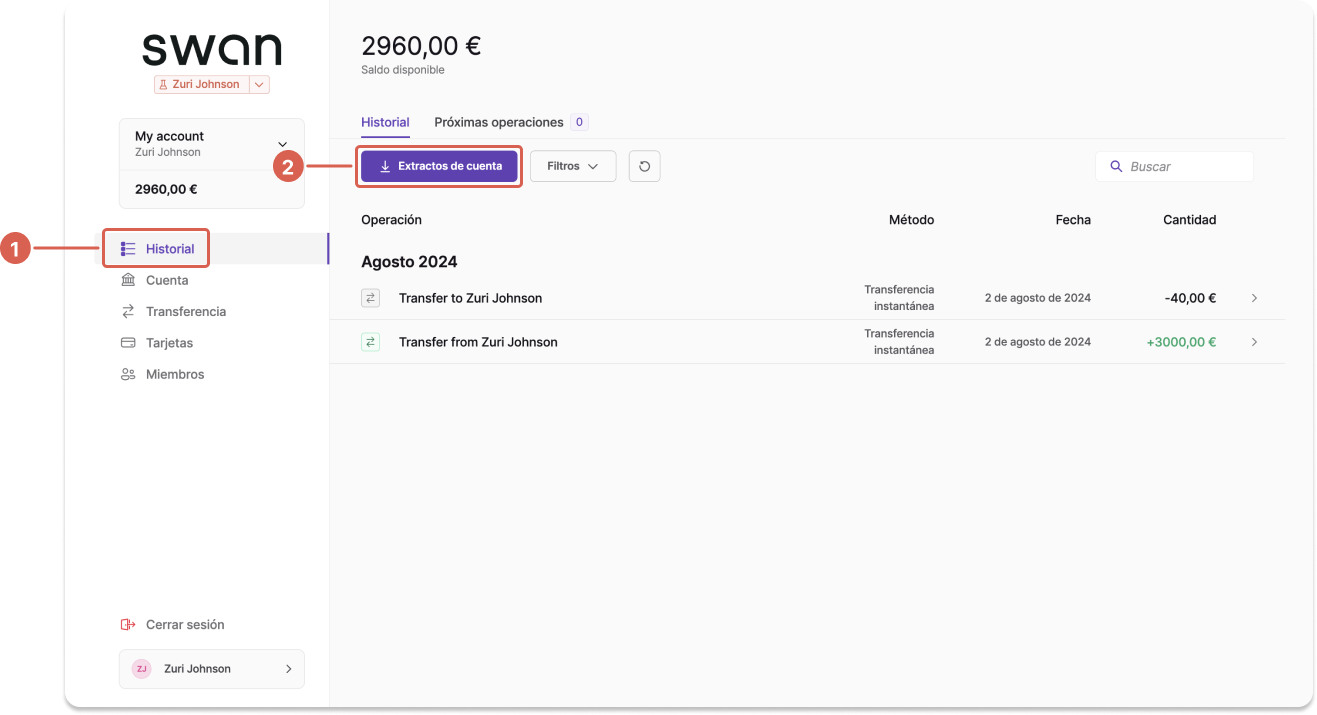Click the Operación column header
1317x715 pixels.
391,220
